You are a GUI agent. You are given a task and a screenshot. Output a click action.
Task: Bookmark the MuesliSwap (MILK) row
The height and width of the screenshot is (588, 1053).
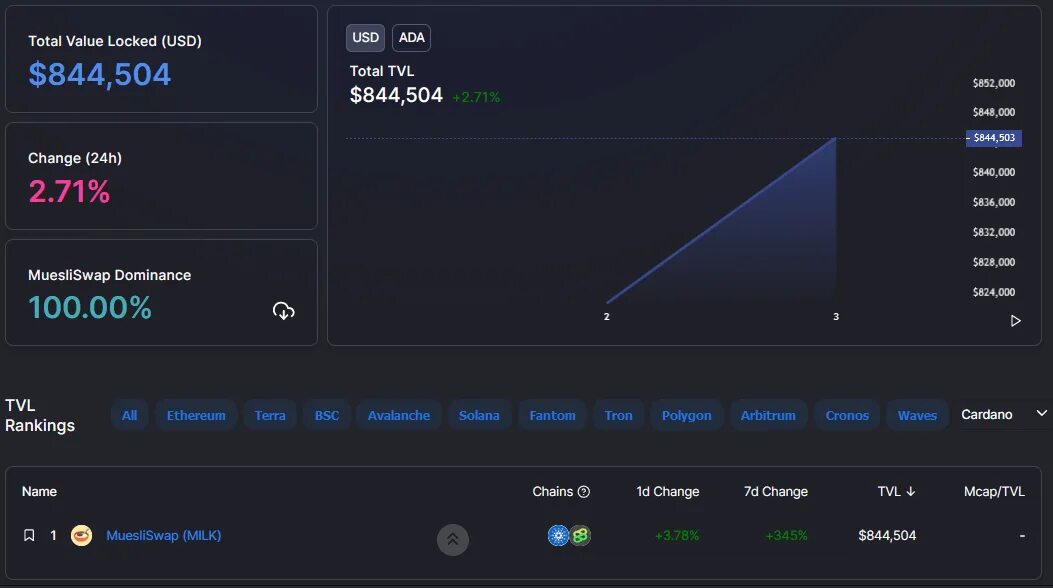(x=29, y=535)
